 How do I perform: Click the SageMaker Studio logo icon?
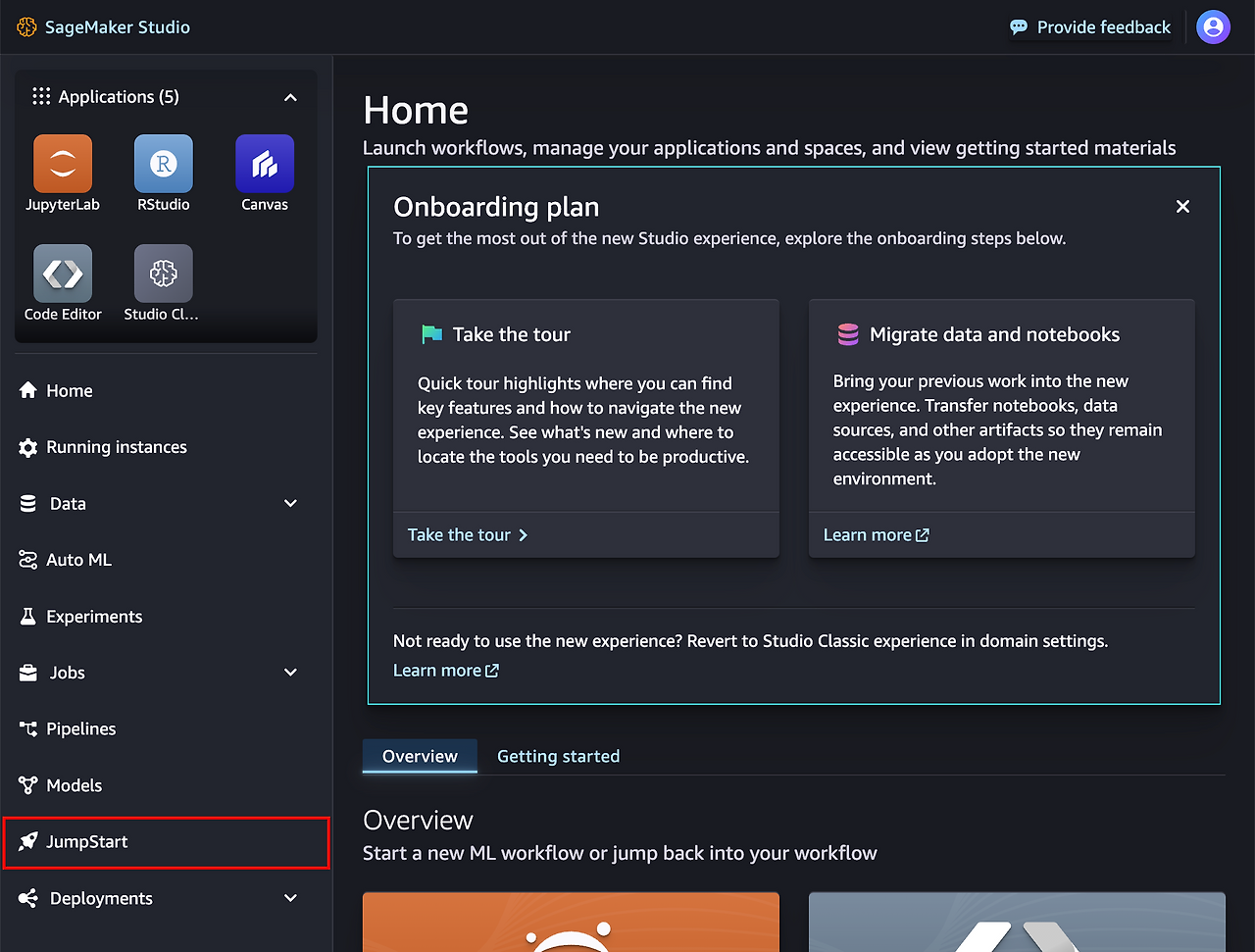coord(26,27)
